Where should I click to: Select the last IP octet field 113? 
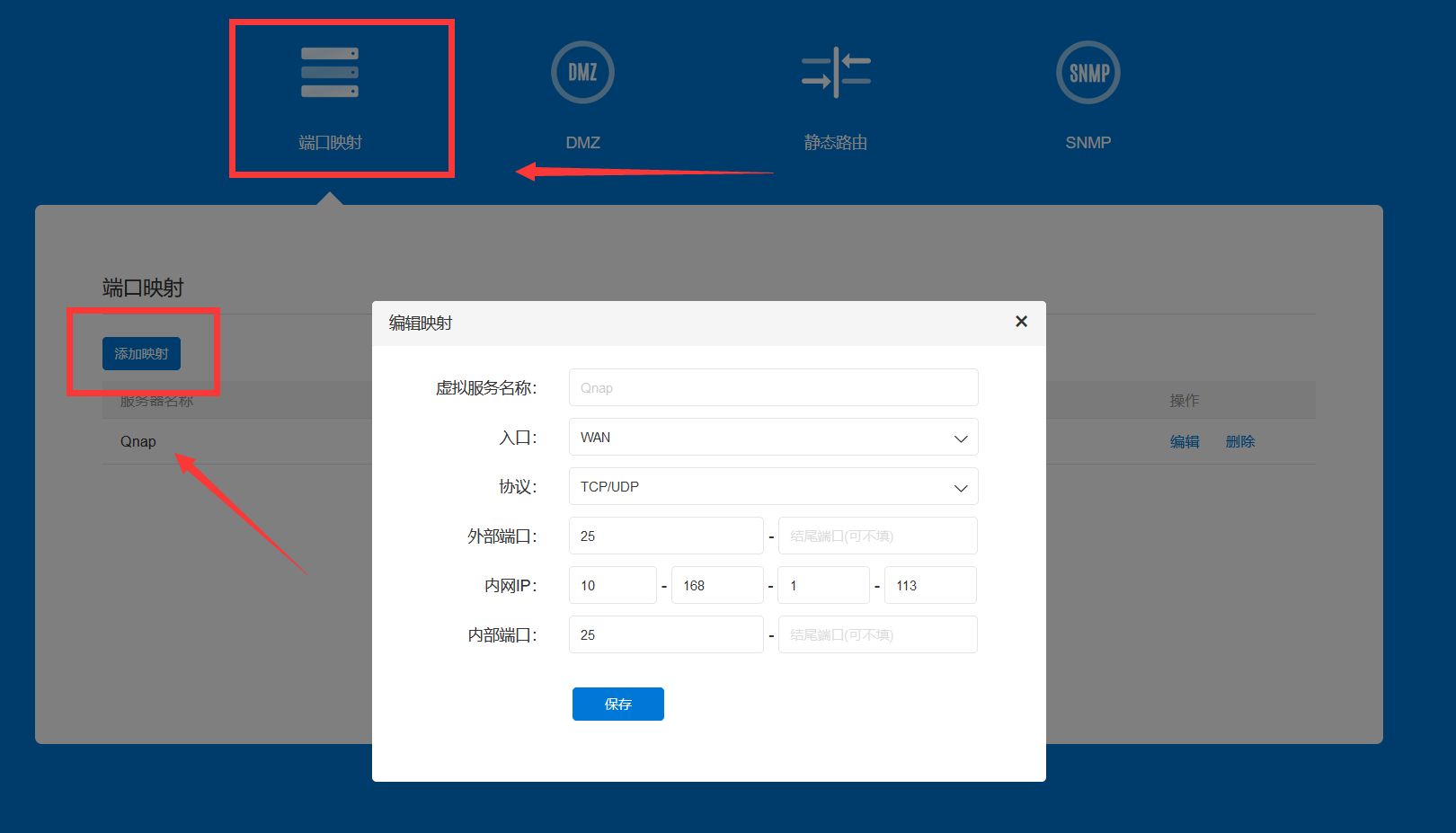click(x=930, y=586)
